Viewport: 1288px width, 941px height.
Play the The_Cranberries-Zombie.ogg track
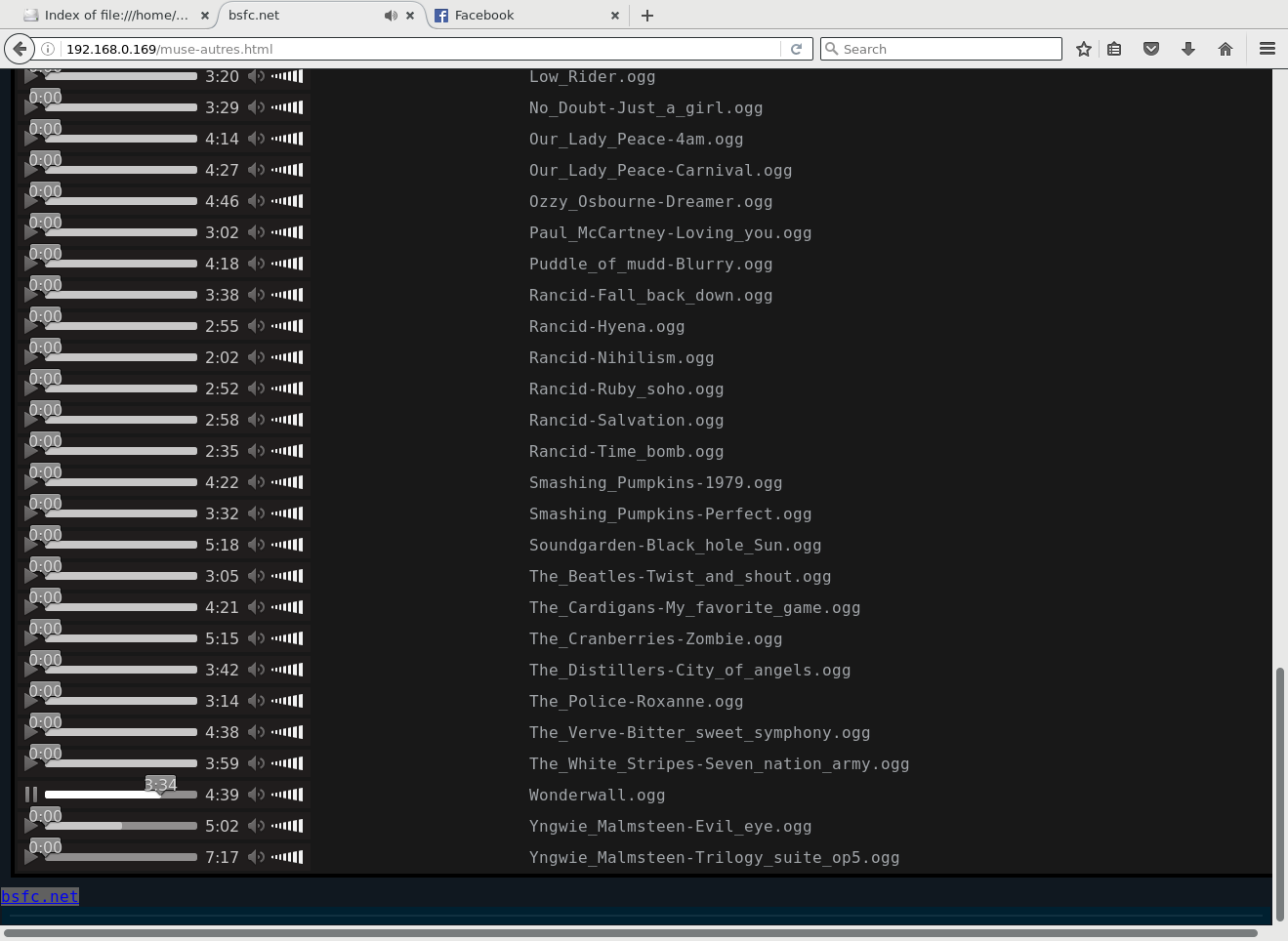[x=31, y=638]
